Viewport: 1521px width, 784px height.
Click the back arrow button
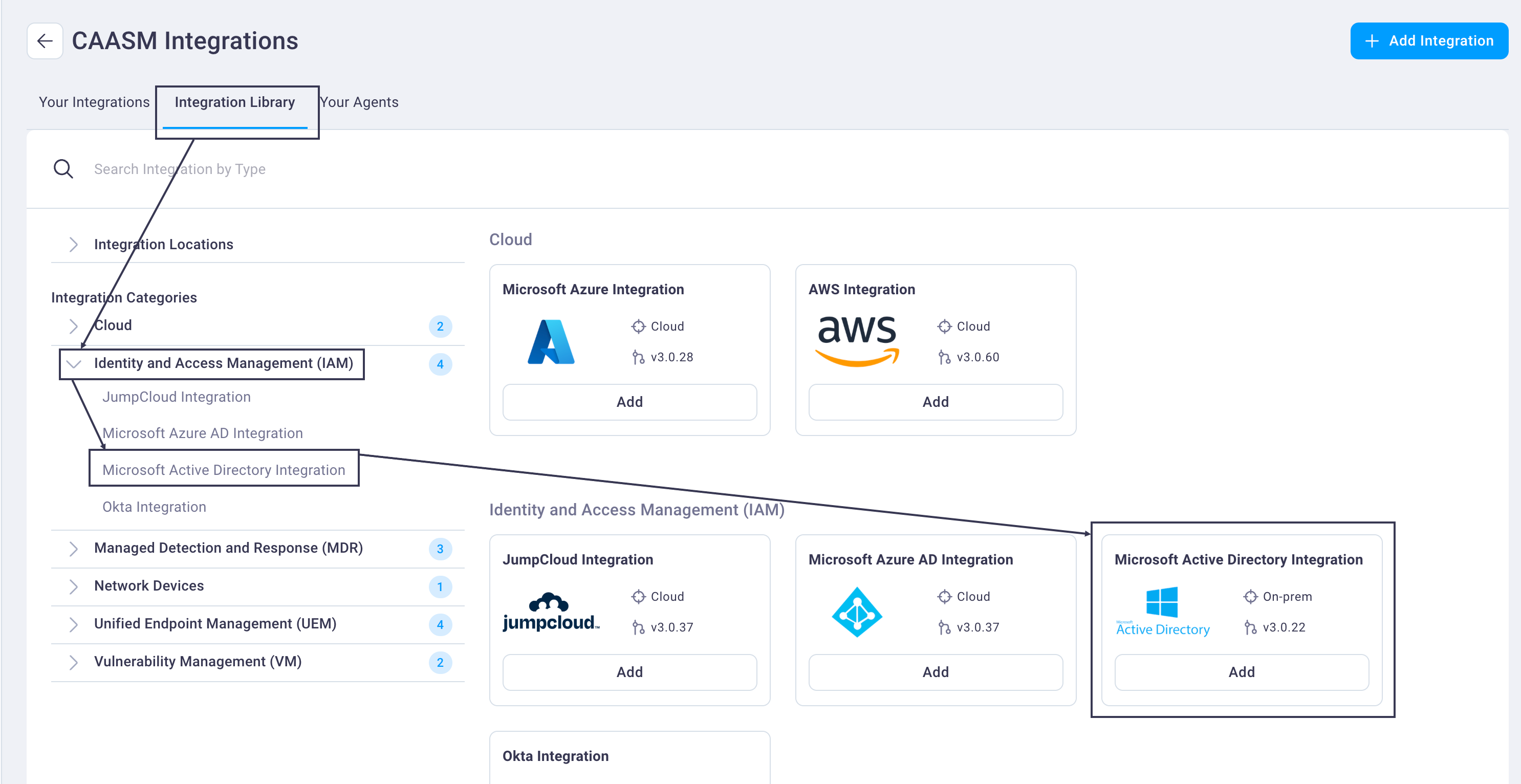[x=45, y=41]
